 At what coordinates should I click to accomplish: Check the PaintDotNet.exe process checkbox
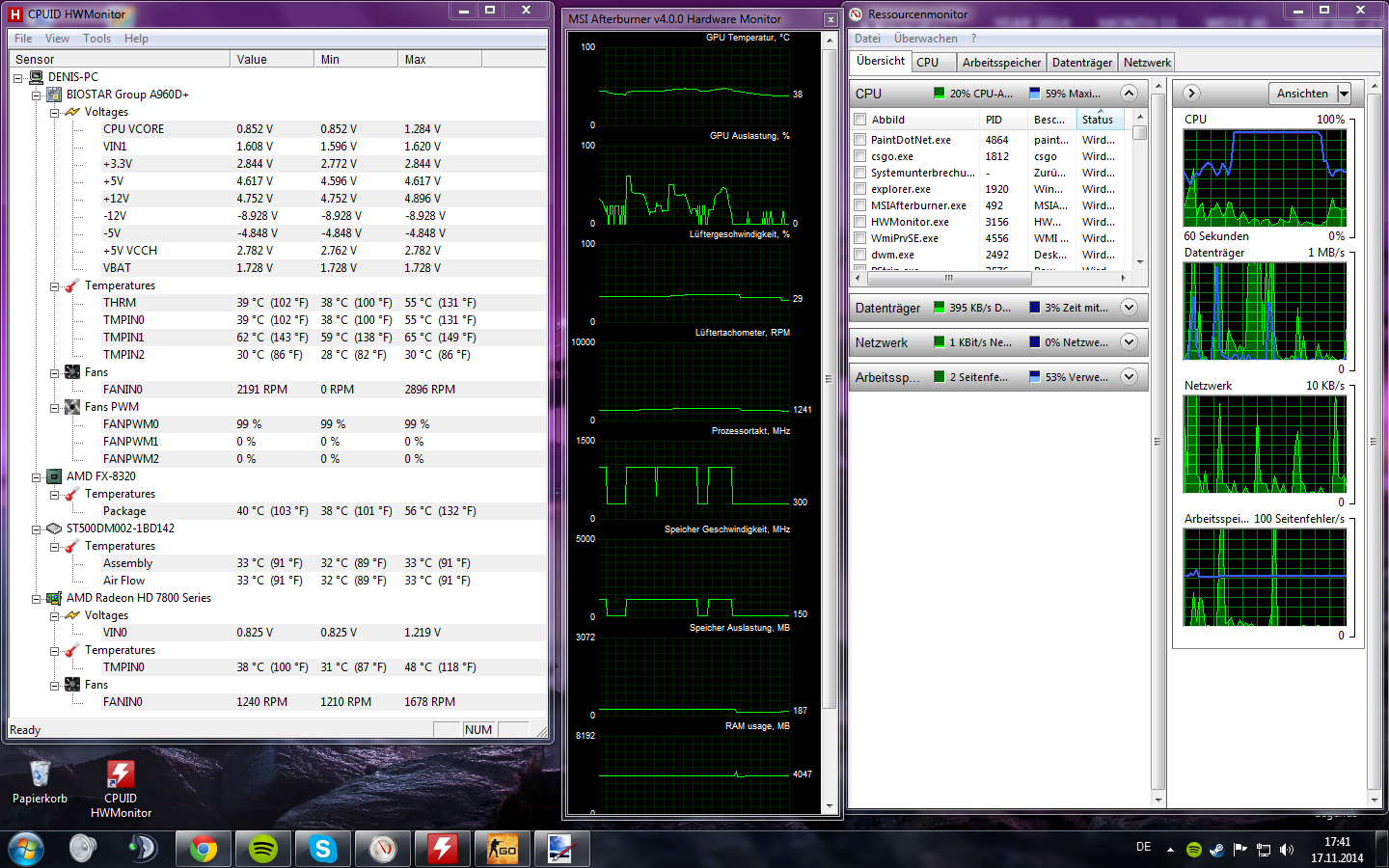point(859,140)
